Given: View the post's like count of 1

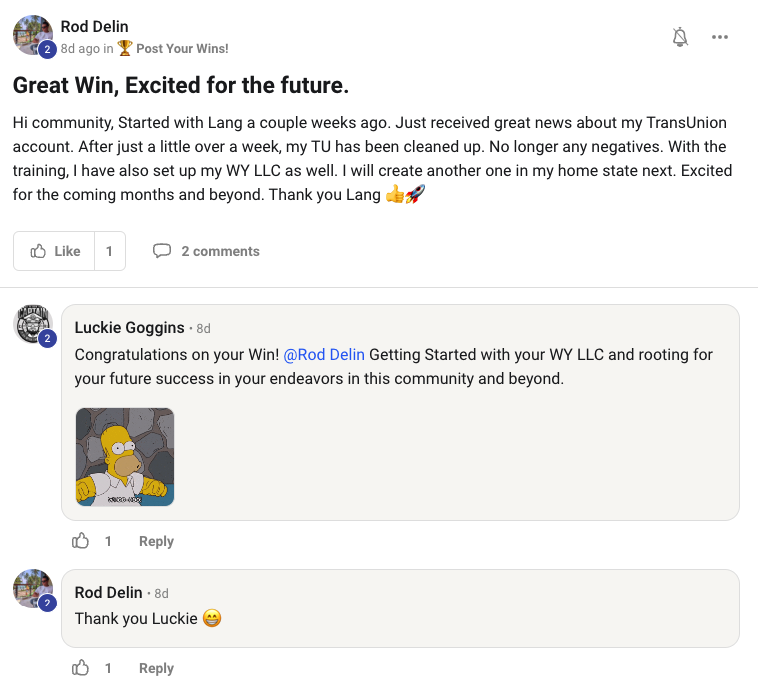Looking at the screenshot, I should pos(110,251).
